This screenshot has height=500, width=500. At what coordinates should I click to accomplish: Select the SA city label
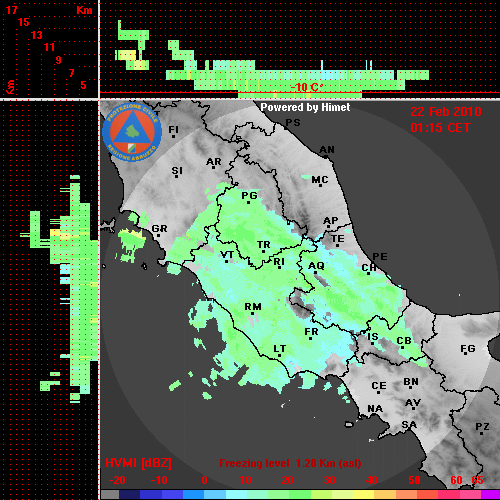[x=409, y=425]
